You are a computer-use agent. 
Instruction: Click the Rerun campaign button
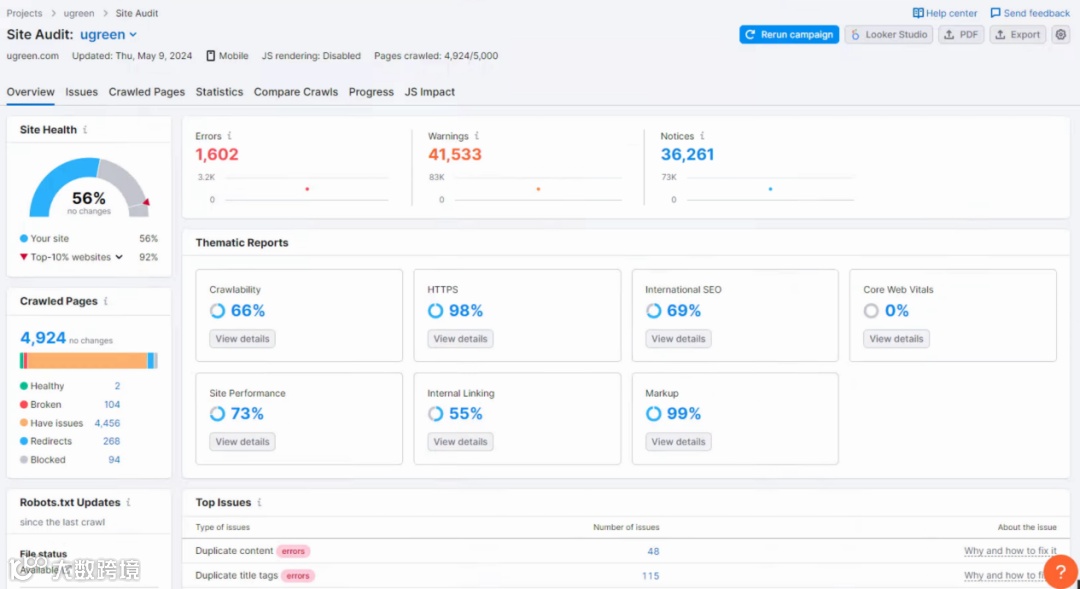pyautogui.click(x=789, y=34)
